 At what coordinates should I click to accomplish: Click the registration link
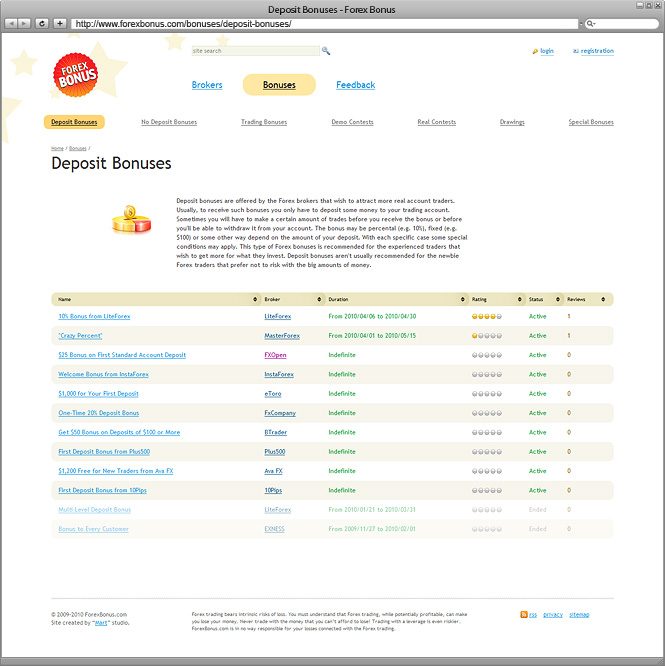[x=597, y=51]
